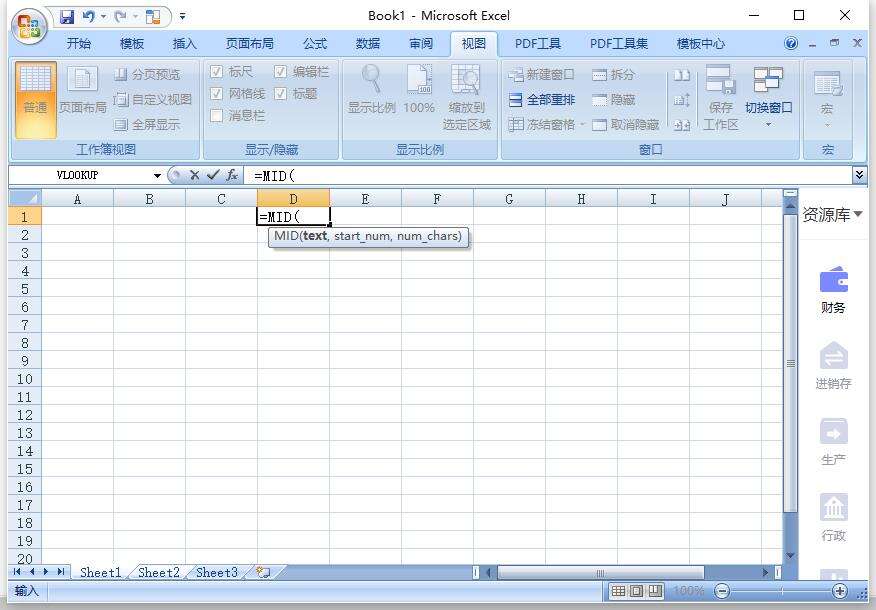Viewport: 876px width, 610px height.
Task: Open the Data (数据) tab
Action: (x=368, y=44)
